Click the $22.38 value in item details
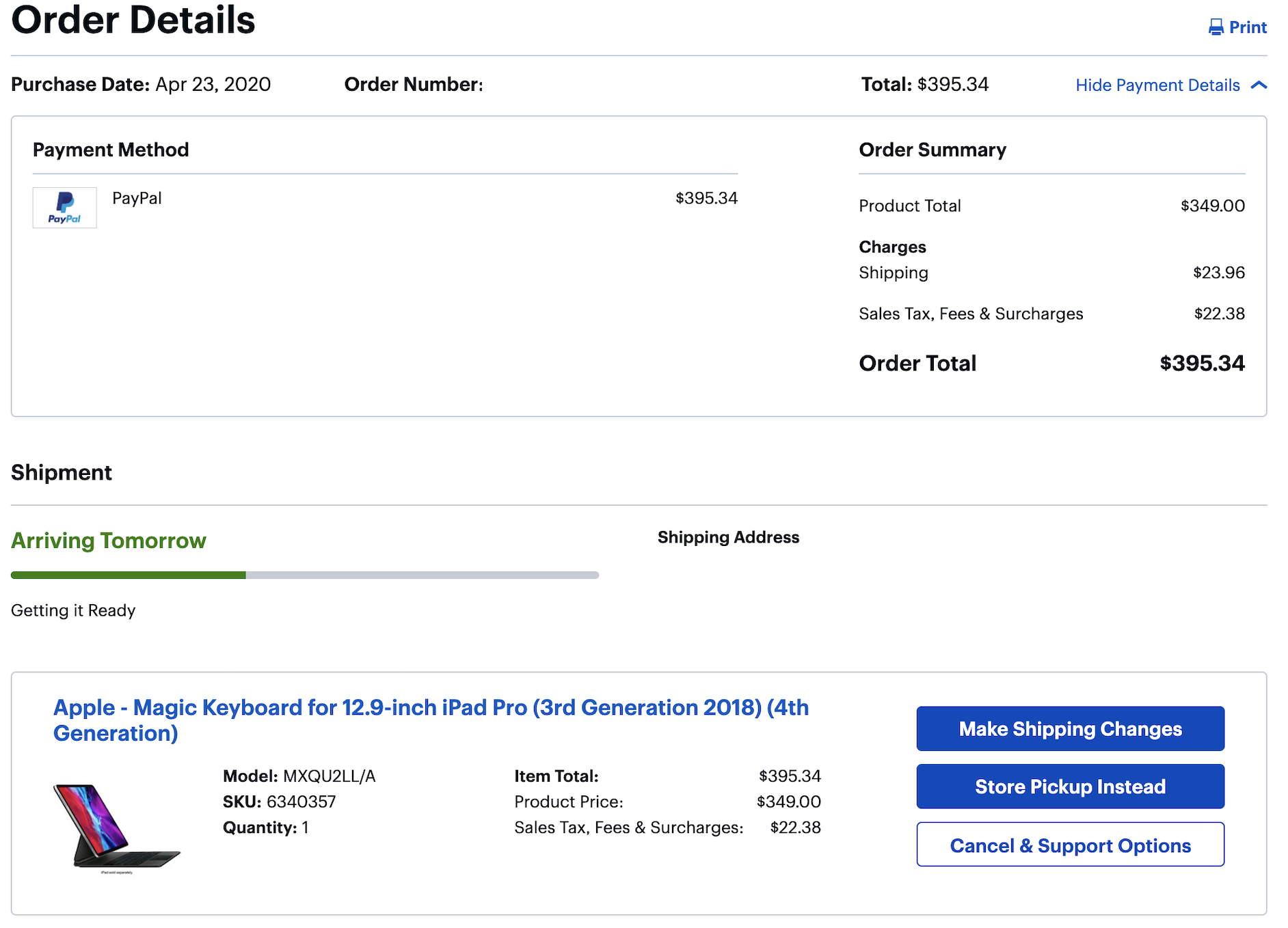 [x=796, y=828]
